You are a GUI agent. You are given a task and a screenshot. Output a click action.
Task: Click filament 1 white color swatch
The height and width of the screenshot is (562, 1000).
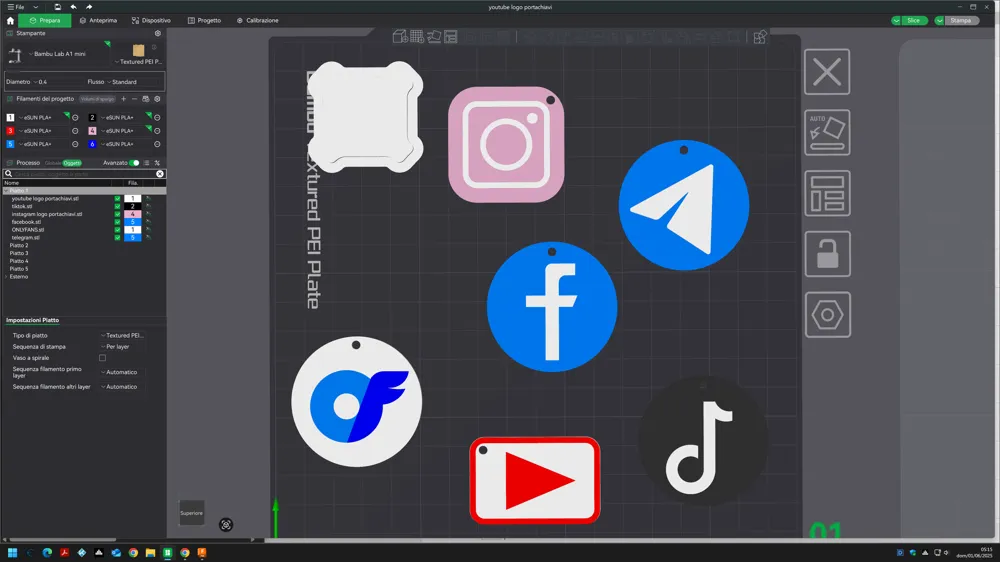point(10,117)
